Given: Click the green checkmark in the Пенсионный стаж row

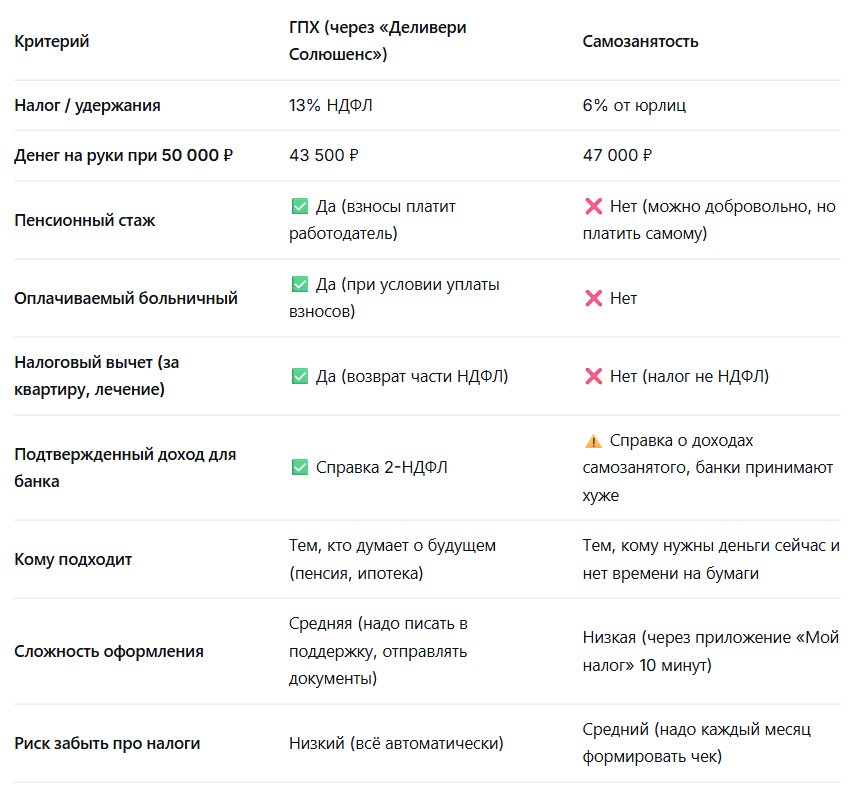Looking at the screenshot, I should tap(299, 207).
